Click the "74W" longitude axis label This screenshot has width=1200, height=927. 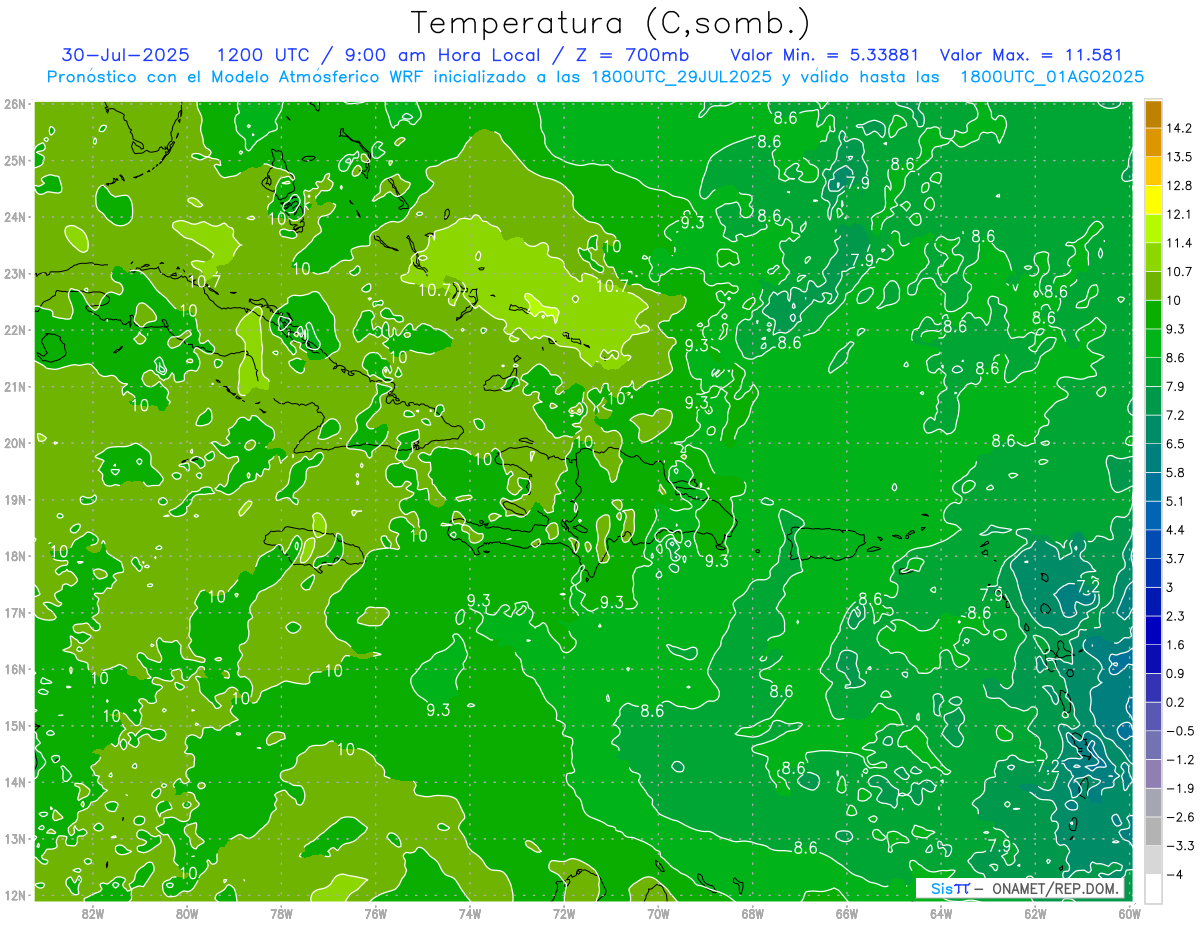pyautogui.click(x=469, y=912)
